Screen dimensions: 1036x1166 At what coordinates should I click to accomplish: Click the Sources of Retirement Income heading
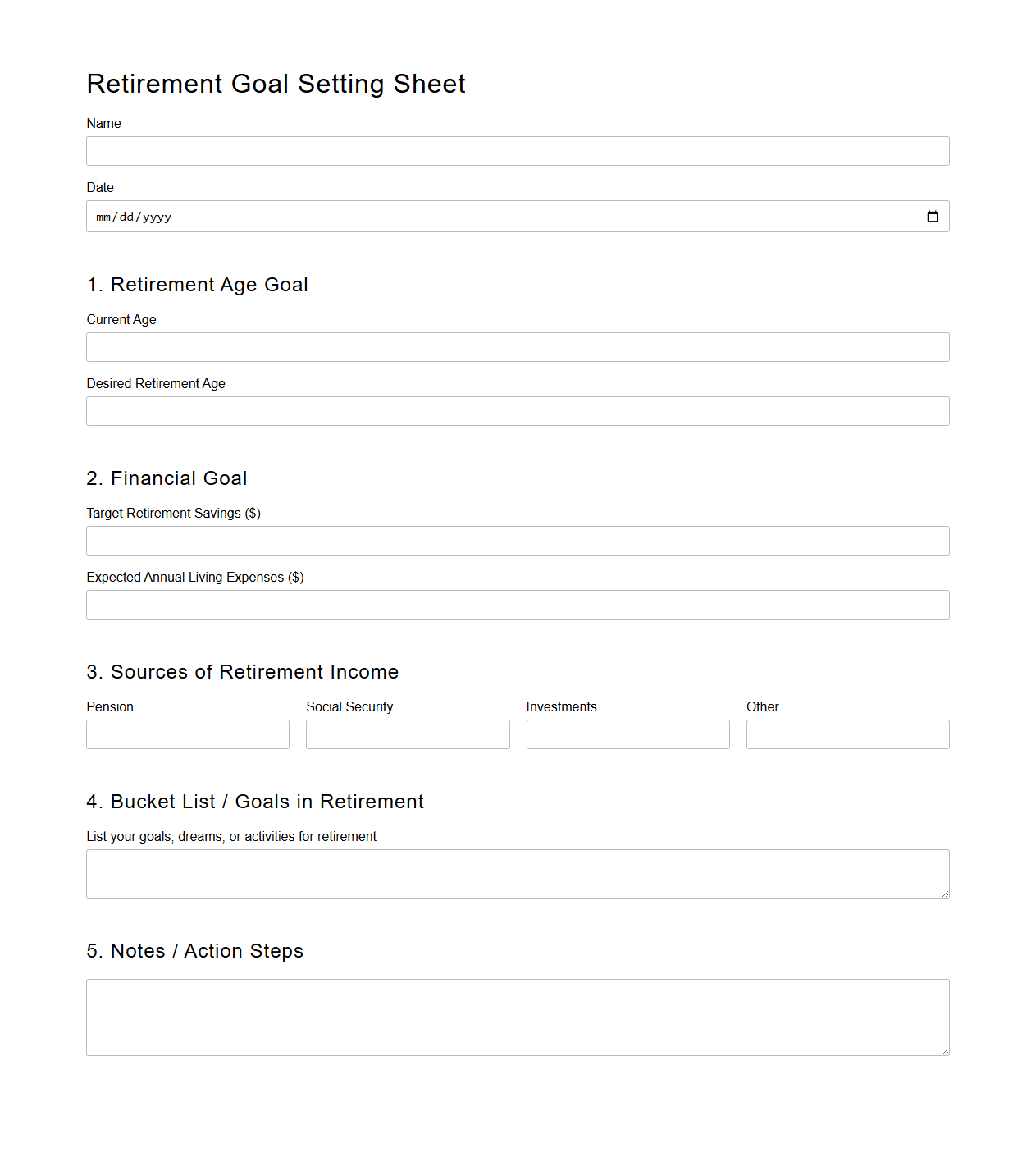(x=242, y=671)
